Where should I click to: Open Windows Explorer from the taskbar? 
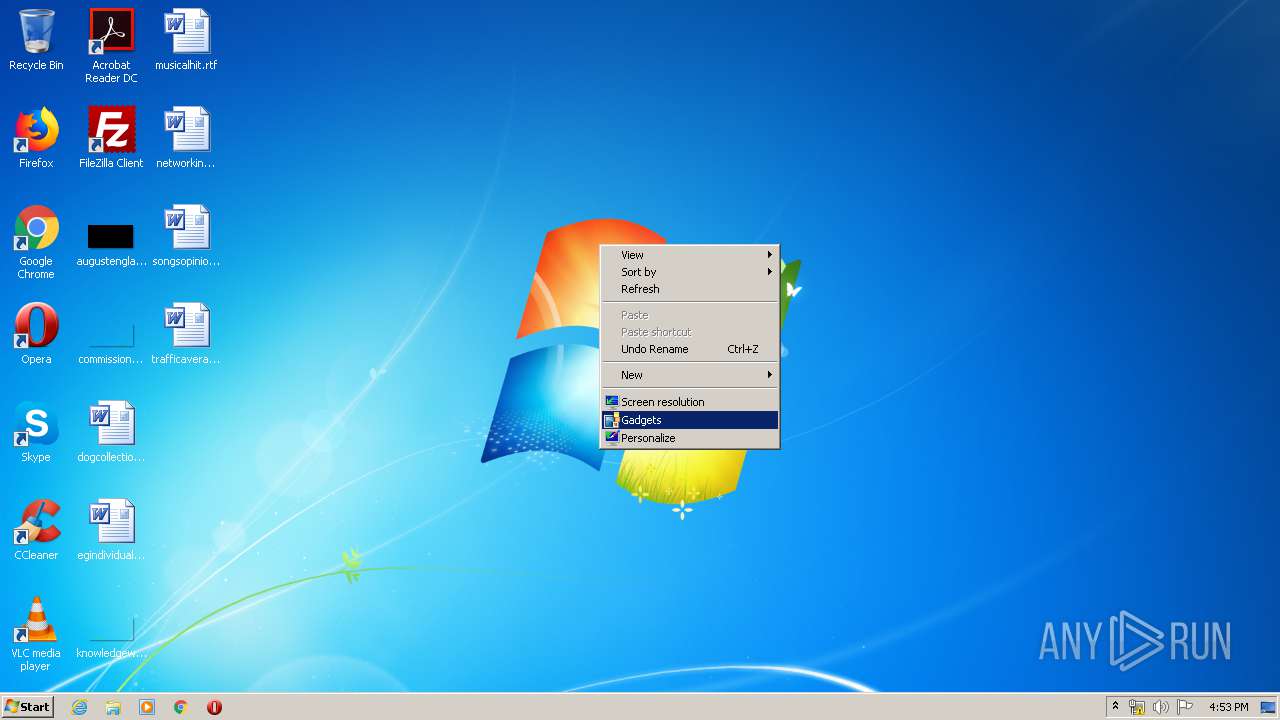pos(113,707)
